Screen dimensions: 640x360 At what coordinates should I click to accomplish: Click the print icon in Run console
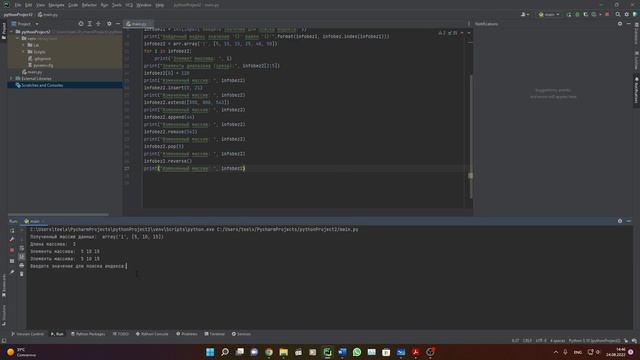point(22,265)
